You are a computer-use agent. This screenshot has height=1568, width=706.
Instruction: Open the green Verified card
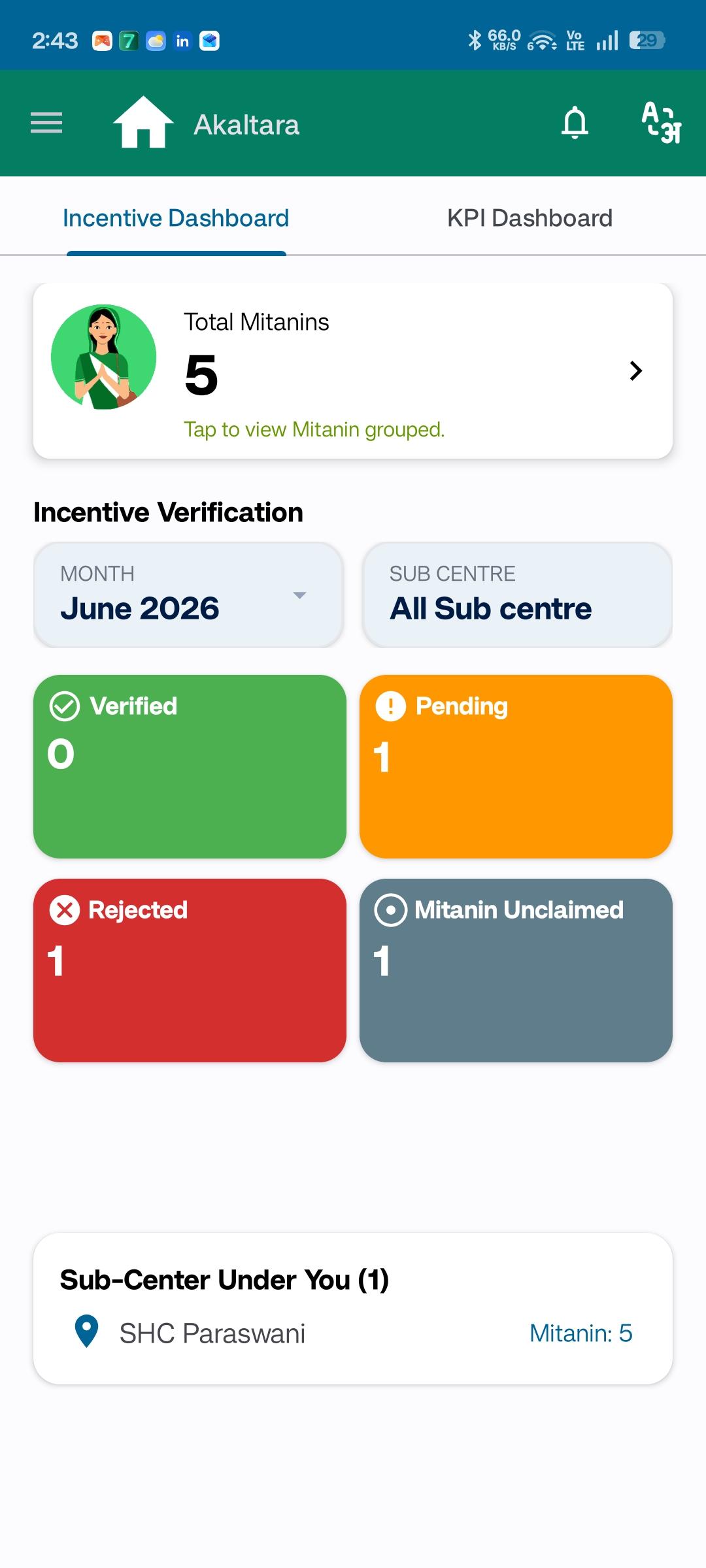[x=190, y=766]
